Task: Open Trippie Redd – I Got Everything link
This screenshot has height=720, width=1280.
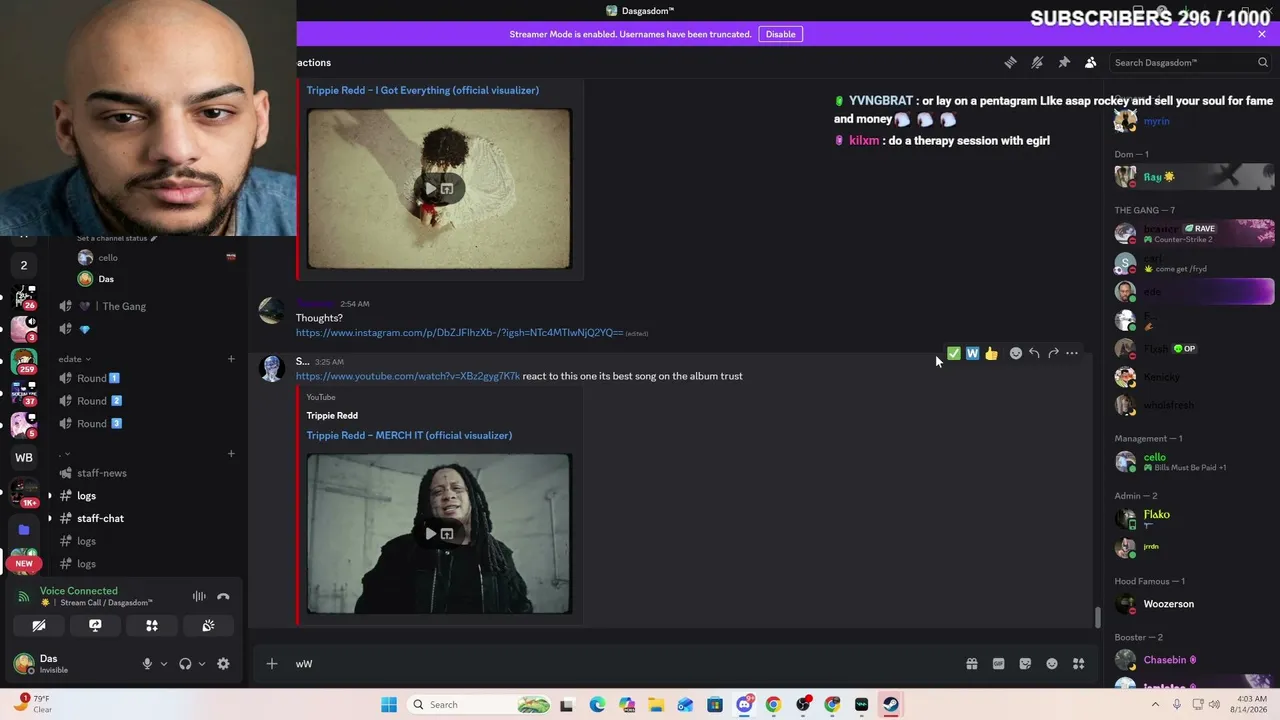Action: (422, 90)
